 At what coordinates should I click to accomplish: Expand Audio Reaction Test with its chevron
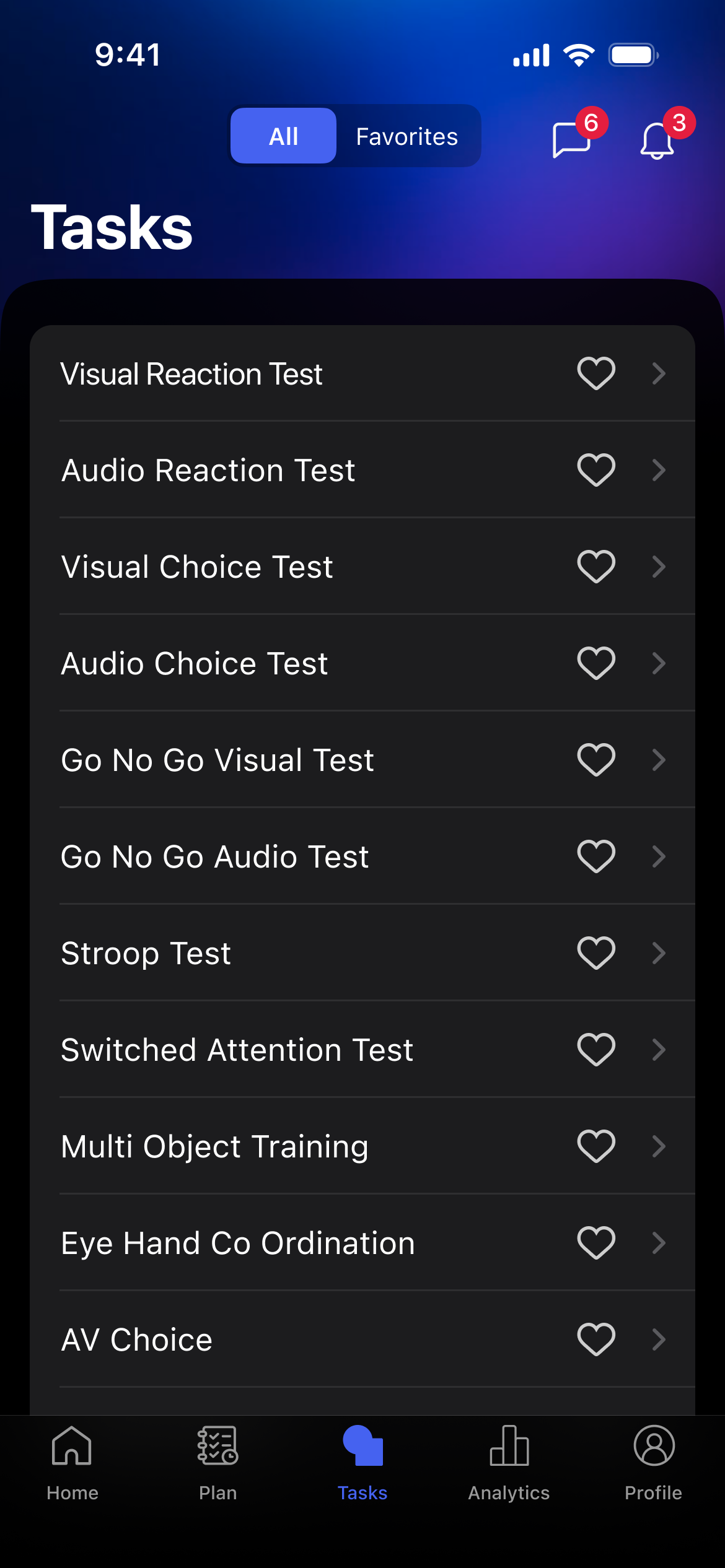659,470
